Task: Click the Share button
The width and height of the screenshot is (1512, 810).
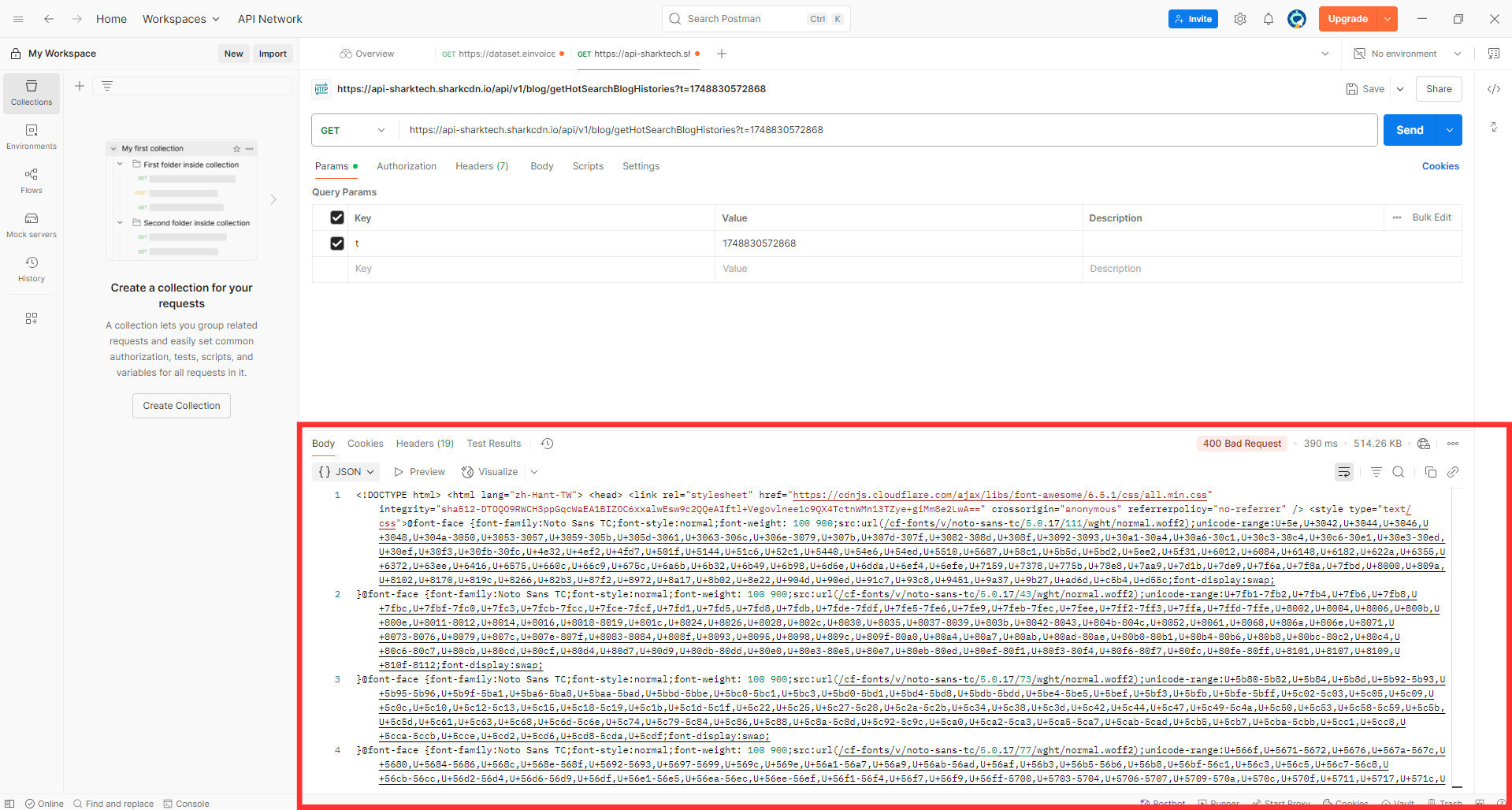Action: click(x=1439, y=89)
